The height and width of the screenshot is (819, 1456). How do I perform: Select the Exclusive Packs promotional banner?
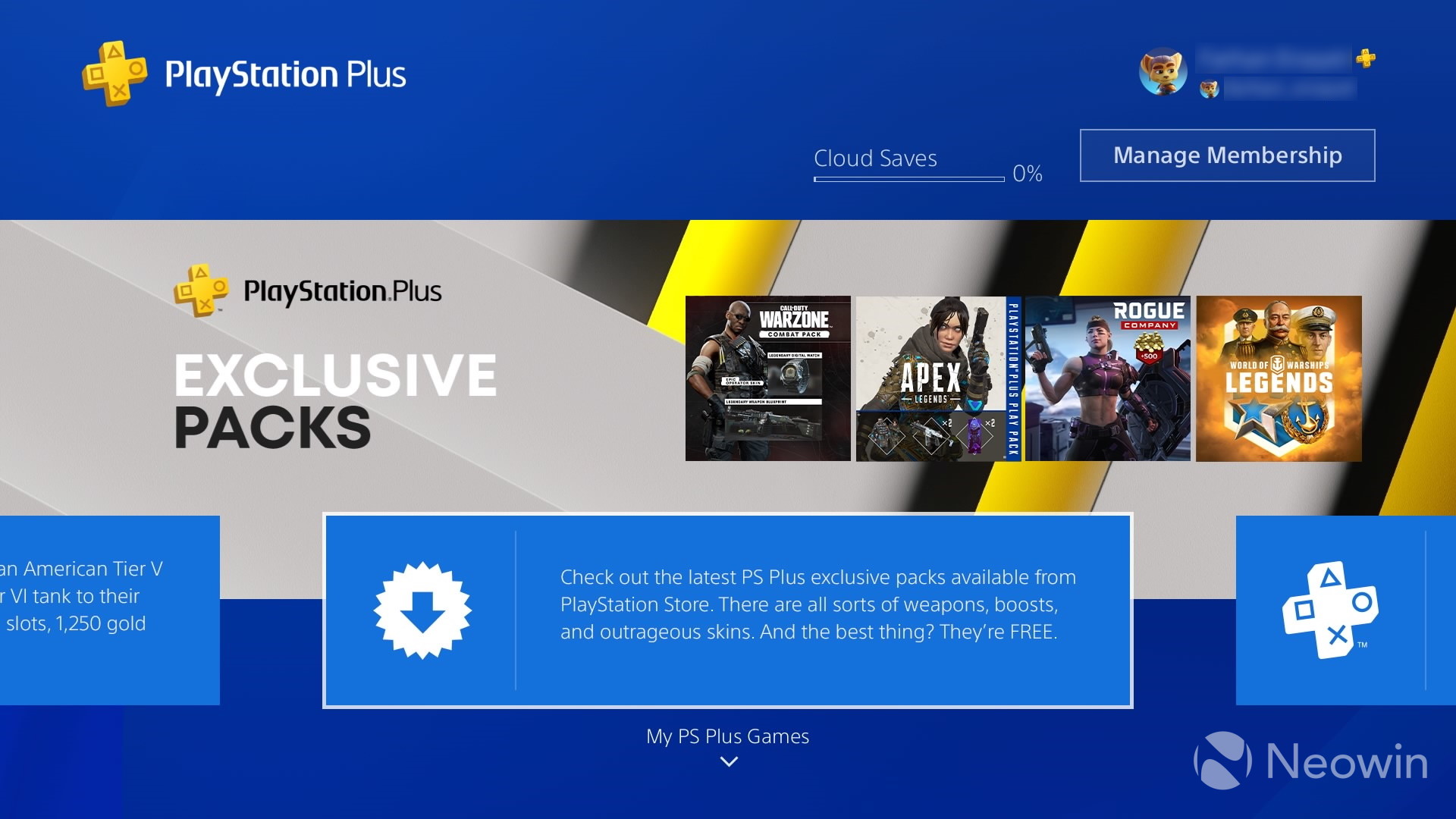[728, 365]
